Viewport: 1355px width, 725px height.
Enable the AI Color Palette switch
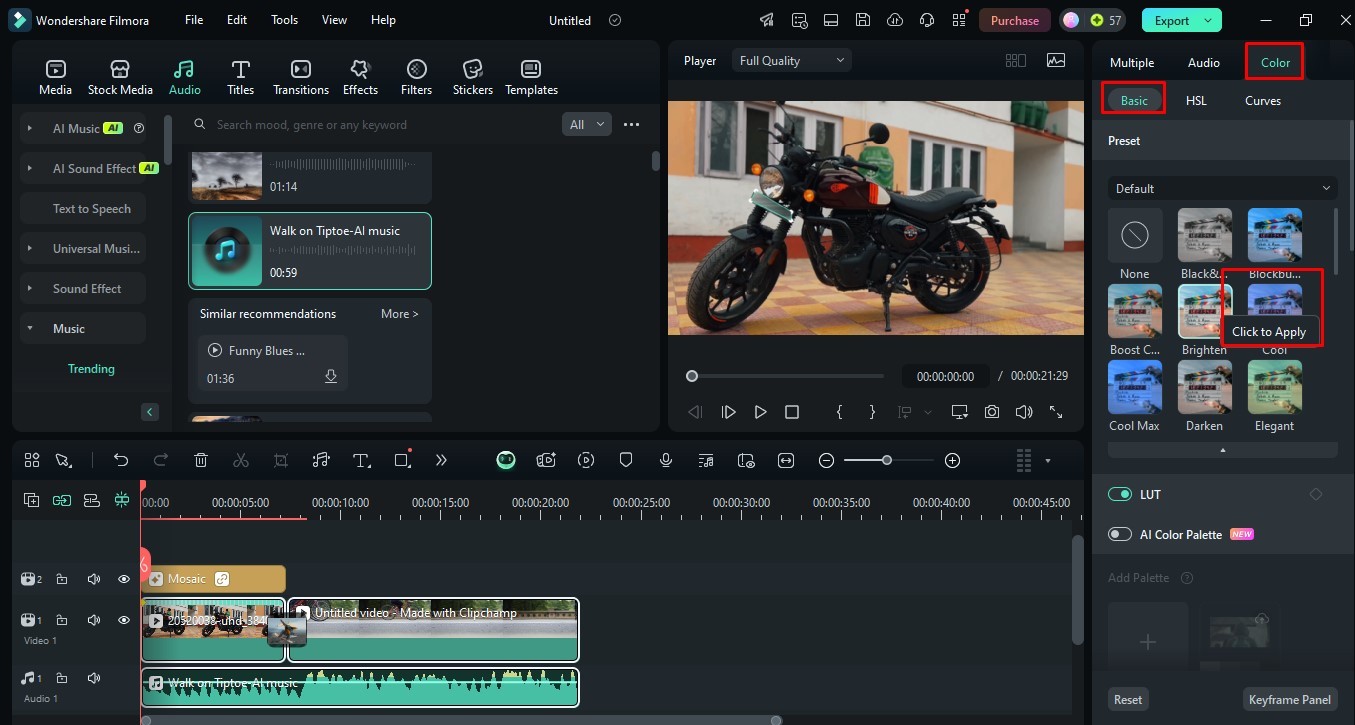[x=1120, y=534]
